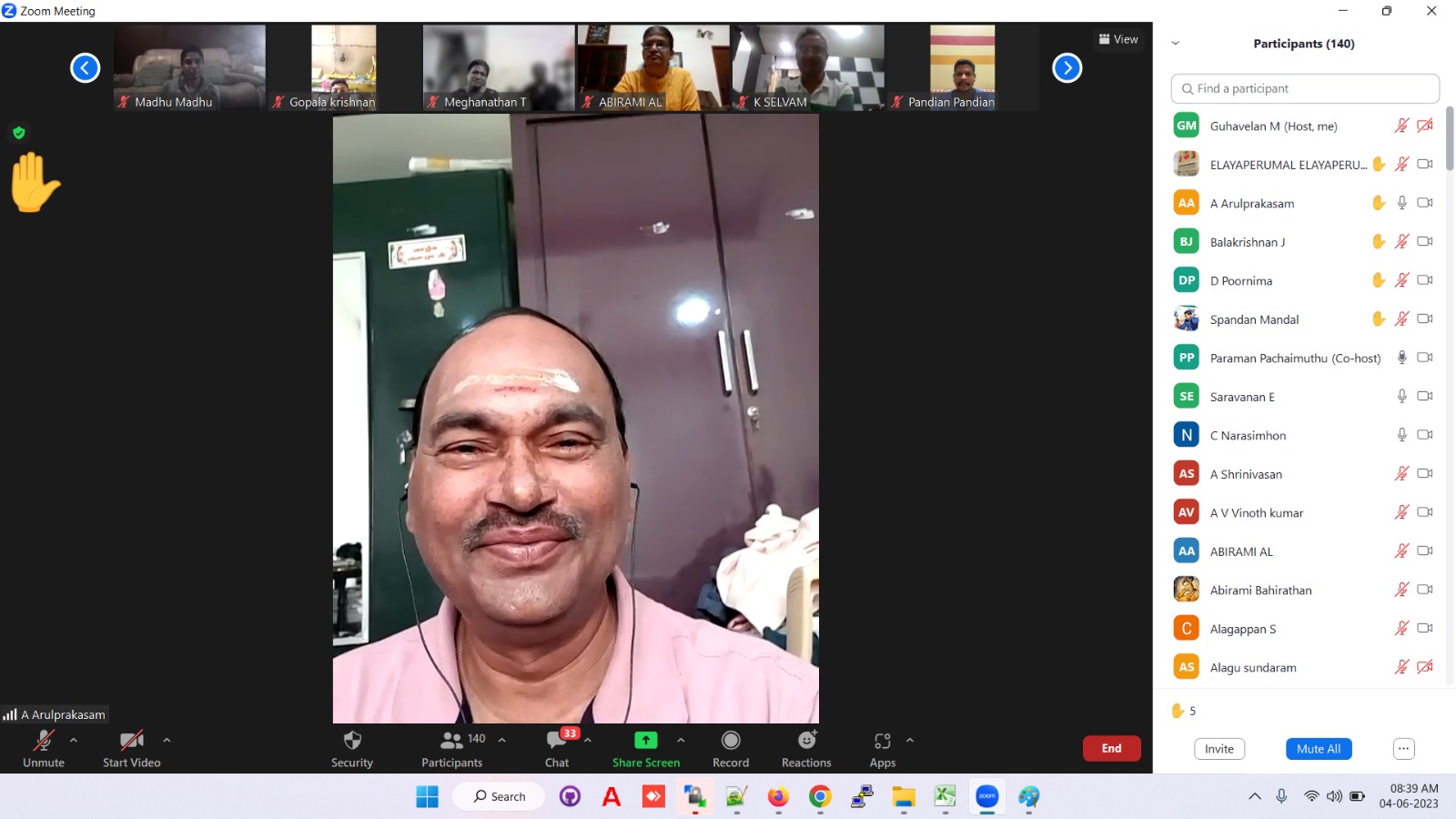Toggle Saravanan E's microphone icon
The width and height of the screenshot is (1456, 819).
[x=1401, y=396]
